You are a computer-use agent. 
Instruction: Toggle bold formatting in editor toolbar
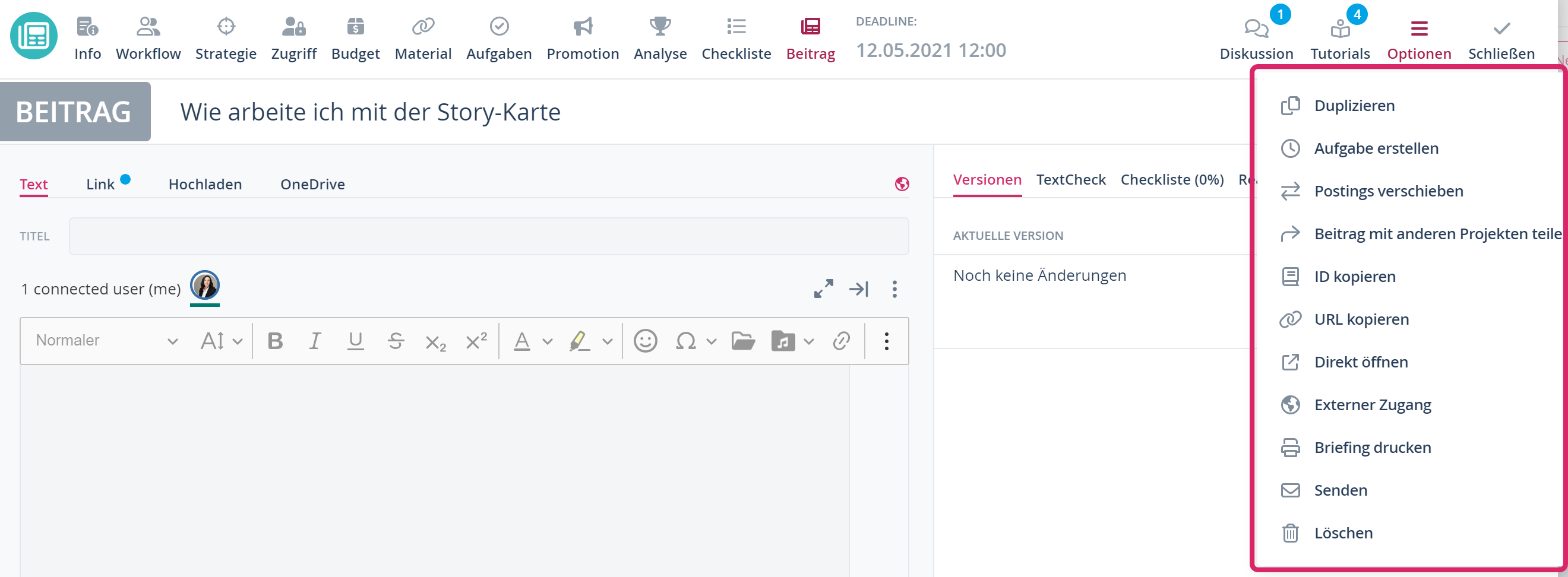tap(275, 341)
